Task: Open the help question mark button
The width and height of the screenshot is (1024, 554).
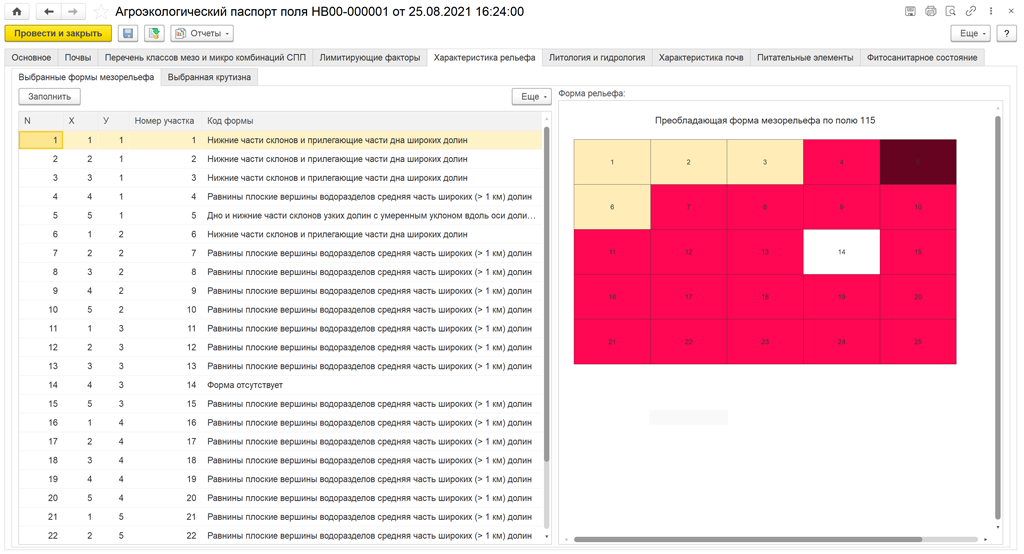Action: tap(1006, 33)
